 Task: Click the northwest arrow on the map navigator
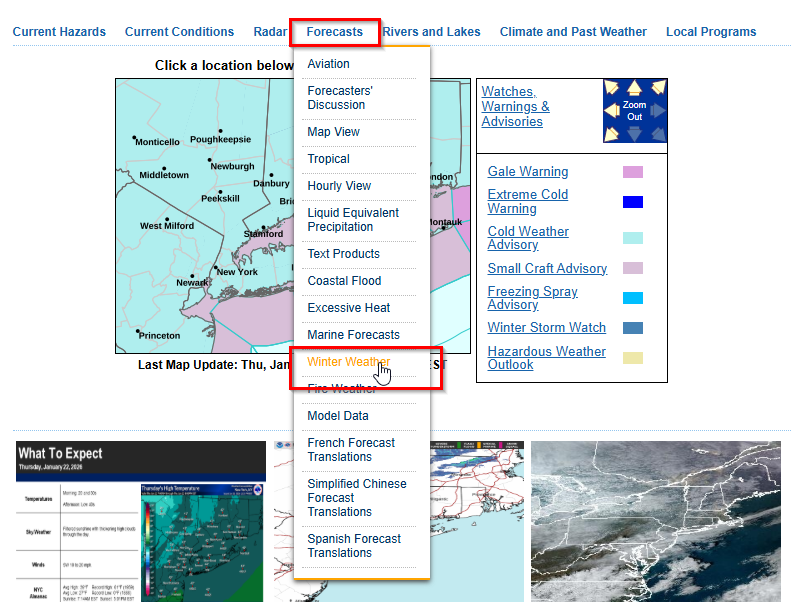611,88
